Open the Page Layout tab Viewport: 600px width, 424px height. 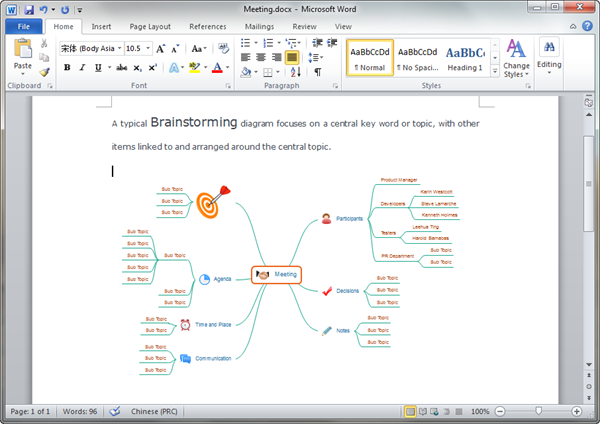pyautogui.click(x=150, y=27)
